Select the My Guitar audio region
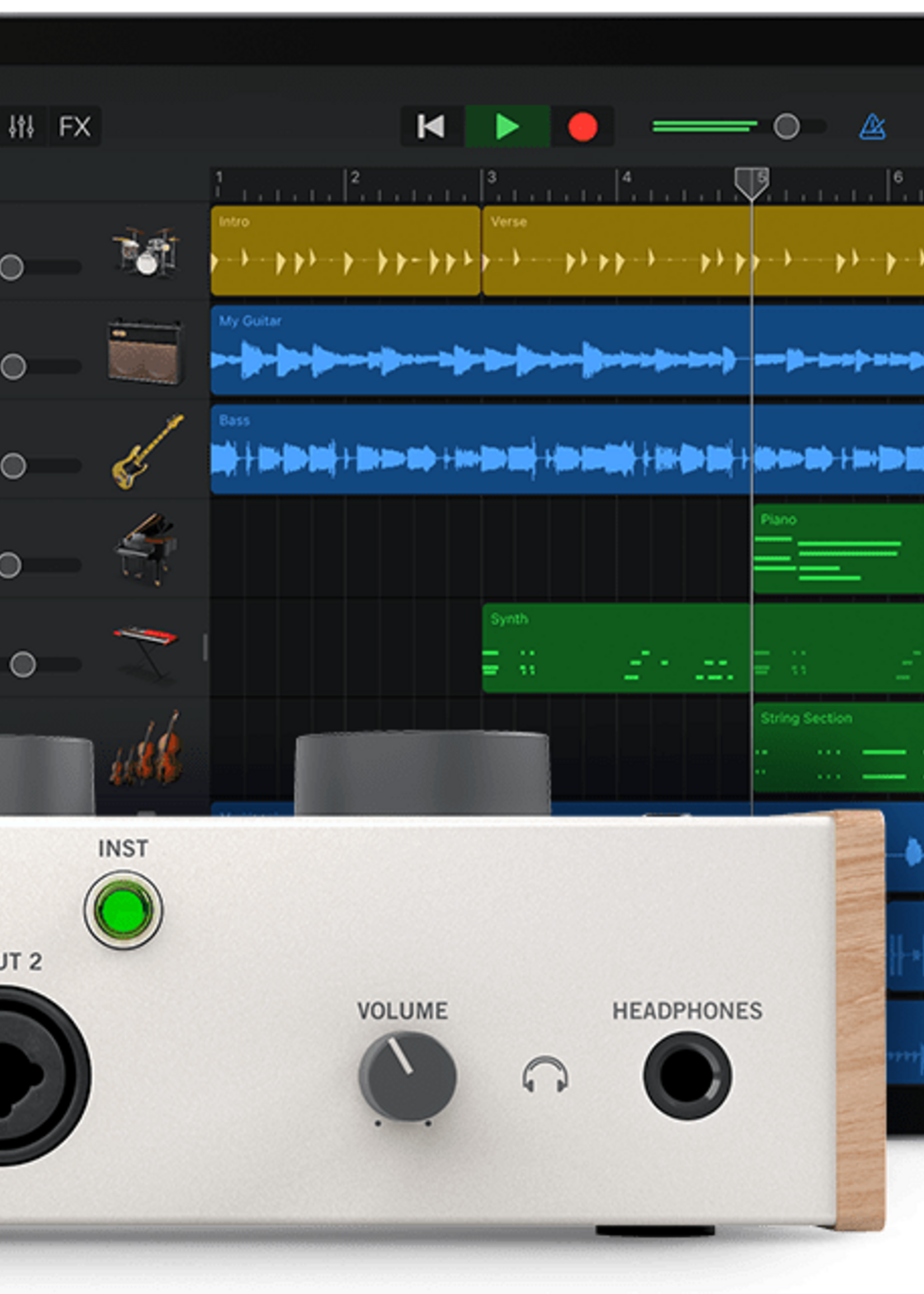 point(567,351)
